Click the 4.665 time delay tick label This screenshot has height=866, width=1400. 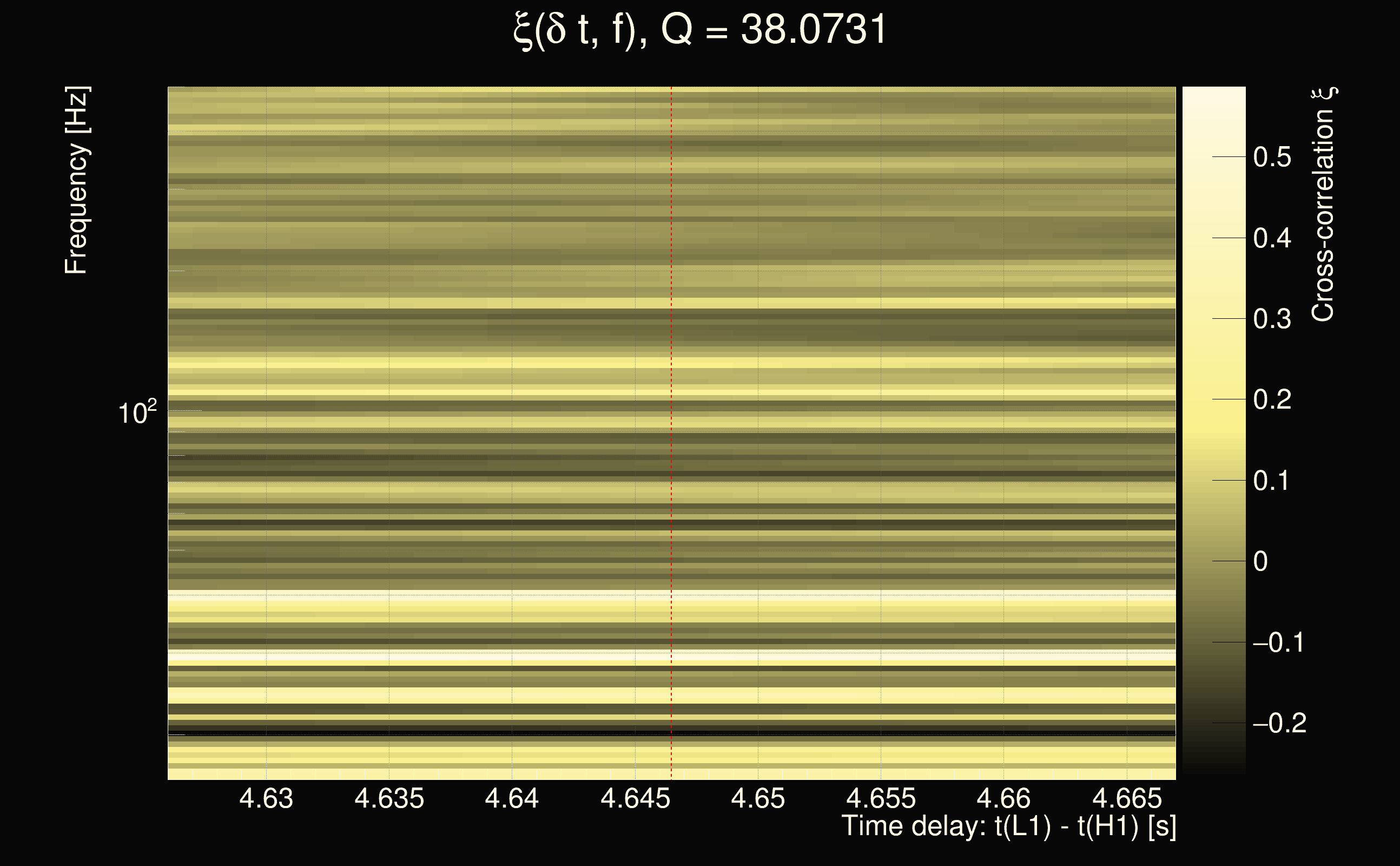point(1126,798)
